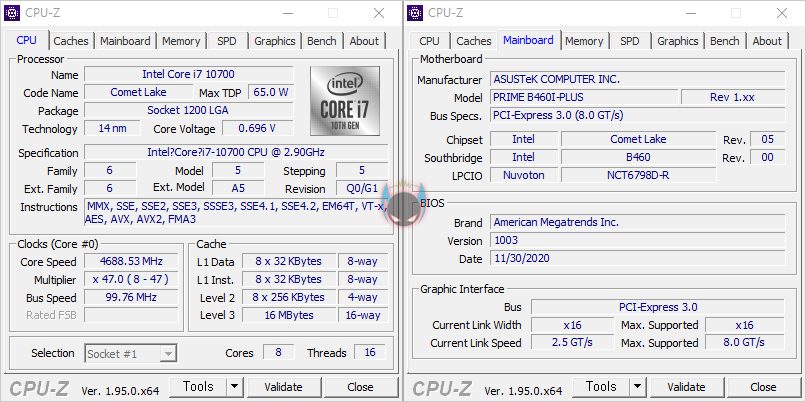Click the 8.0 GT/s max supported speed

click(744, 342)
